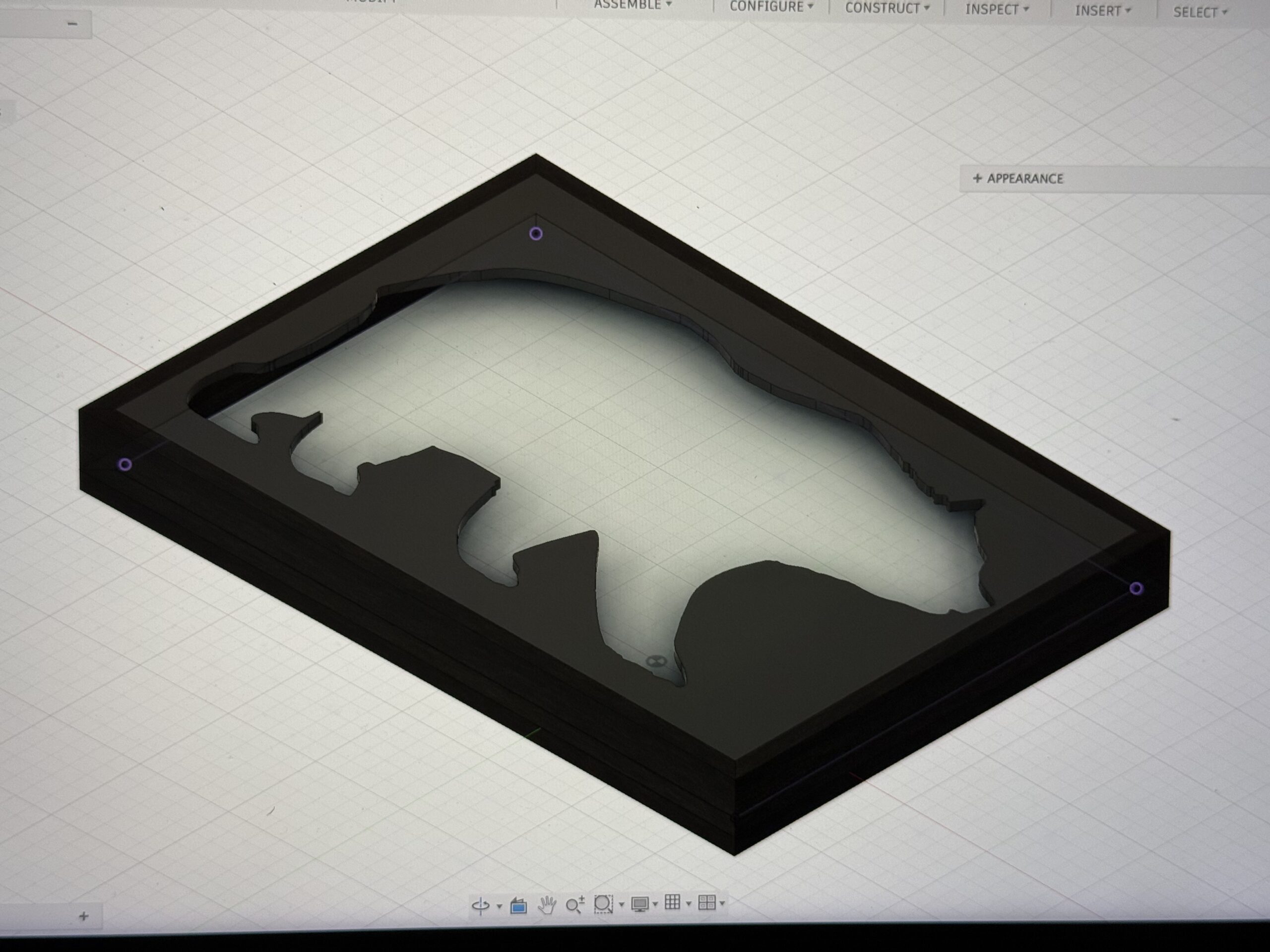This screenshot has width=1270, height=952.
Task: Open dropdown arrow beside Display Settings
Action: point(655,904)
